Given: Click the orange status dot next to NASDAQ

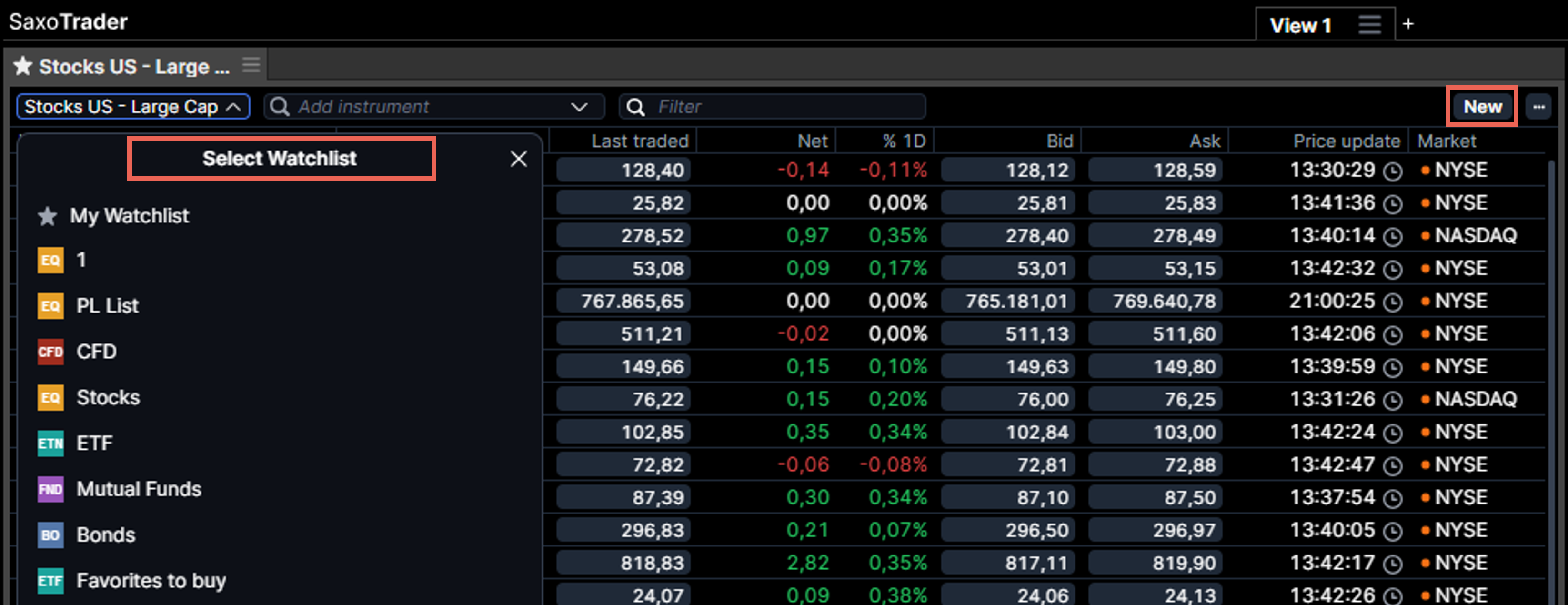Looking at the screenshot, I should pyautogui.click(x=1424, y=235).
